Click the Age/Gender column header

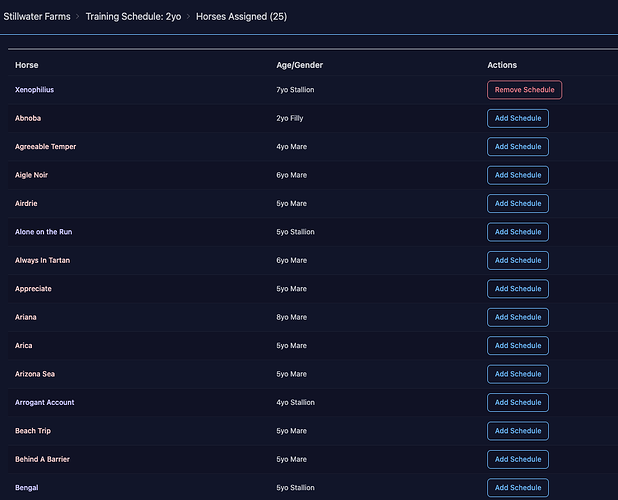tap(299, 65)
